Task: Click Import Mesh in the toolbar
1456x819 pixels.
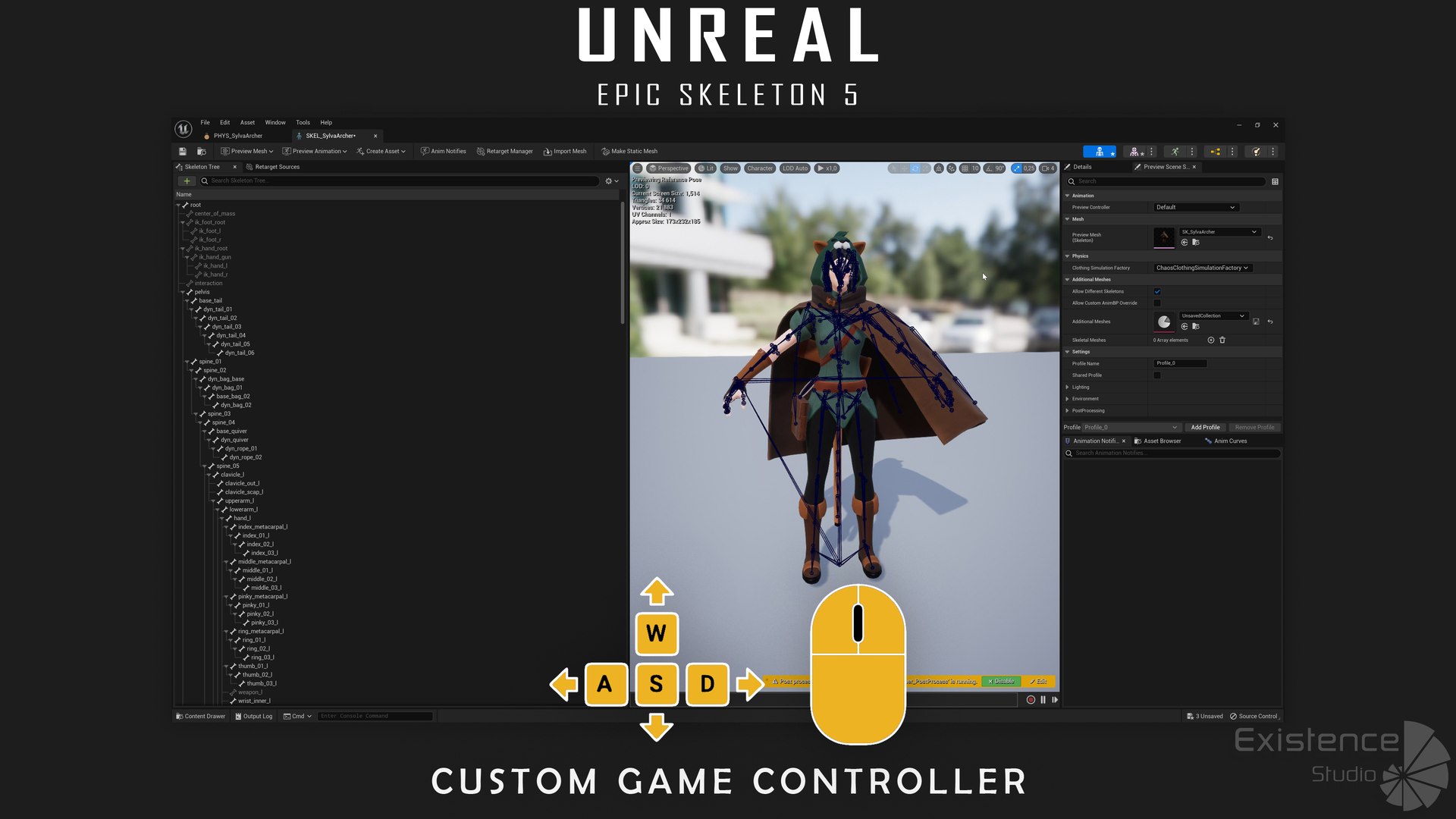Action: 565,152
